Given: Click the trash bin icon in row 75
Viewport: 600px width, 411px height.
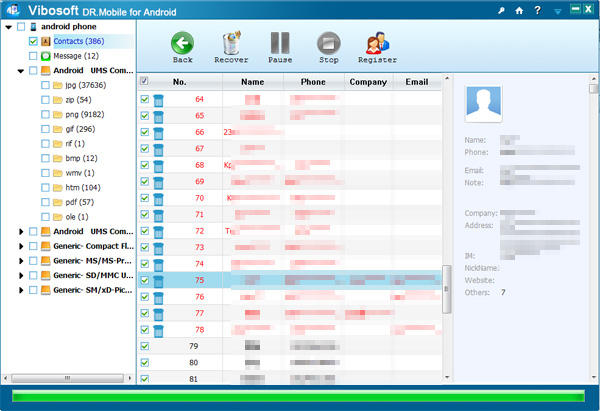Looking at the screenshot, I should (x=158, y=281).
